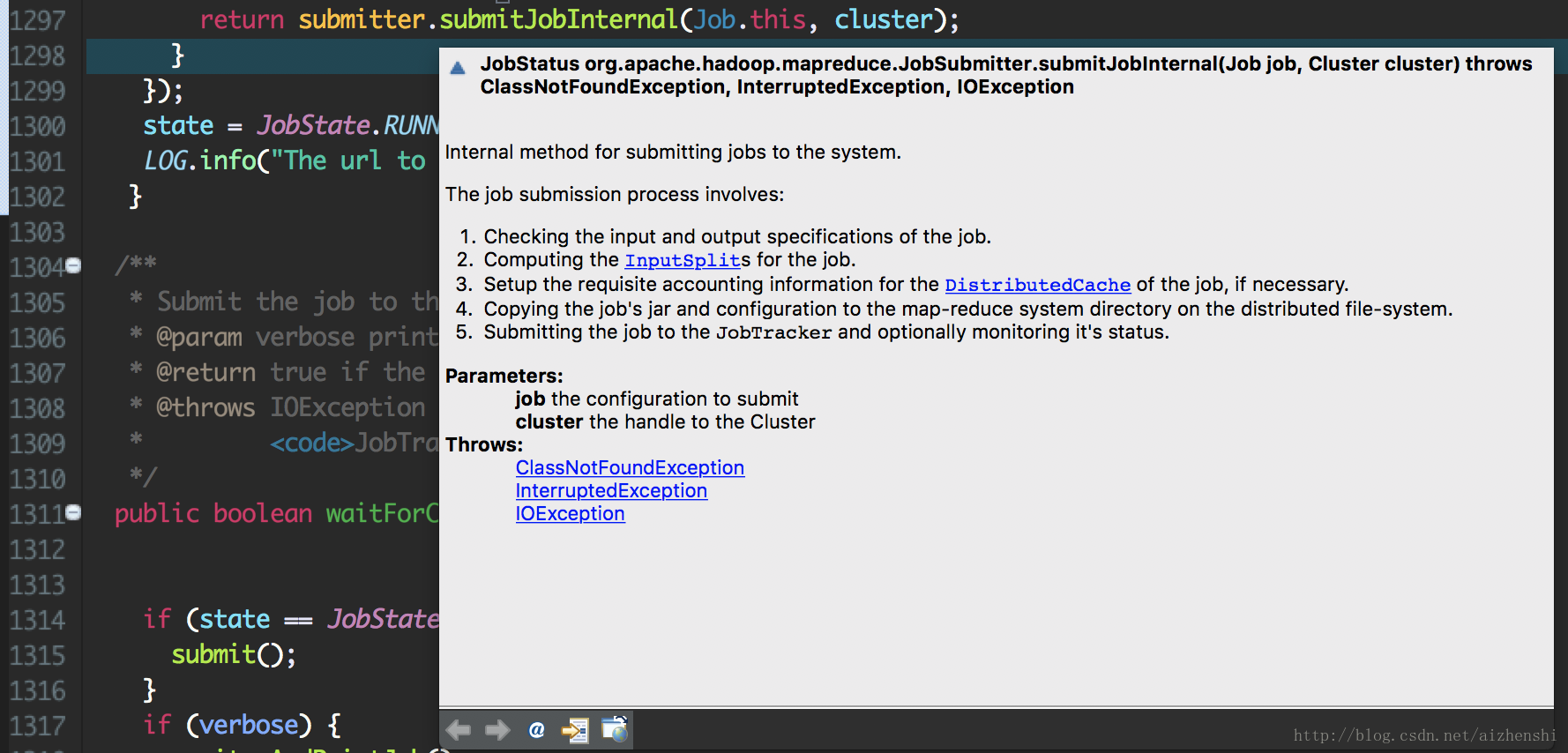1568x753 pixels.
Task: Click 'submitter' in the return statement
Action: (362, 19)
